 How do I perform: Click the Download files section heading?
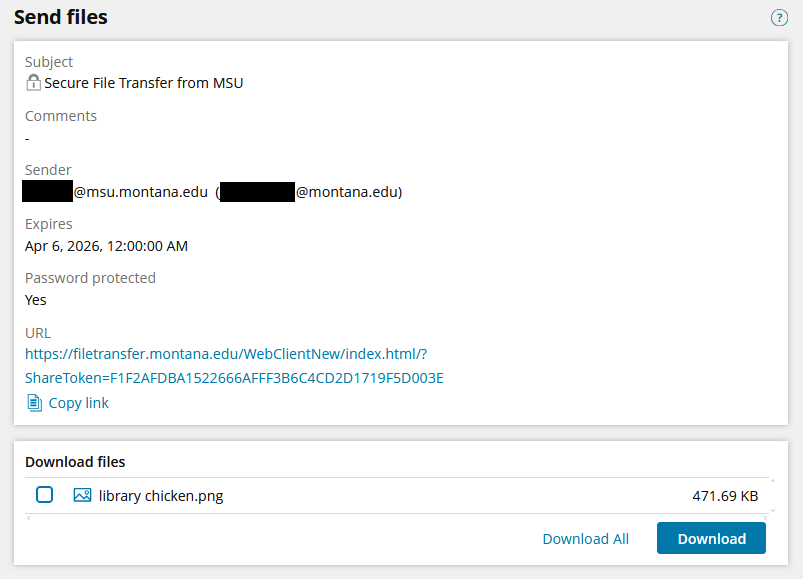(x=74, y=461)
